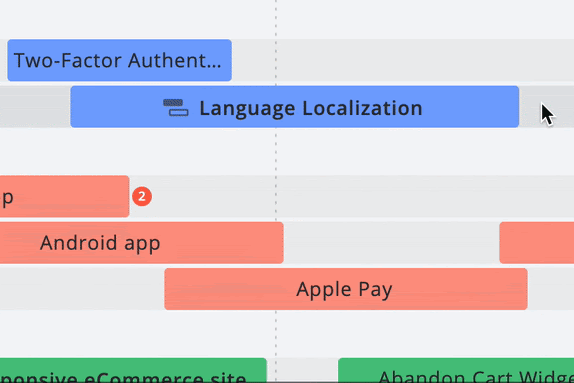This screenshot has height=383, width=574.
Task: Click gap between Android app and right red bar
Action: tap(391, 242)
